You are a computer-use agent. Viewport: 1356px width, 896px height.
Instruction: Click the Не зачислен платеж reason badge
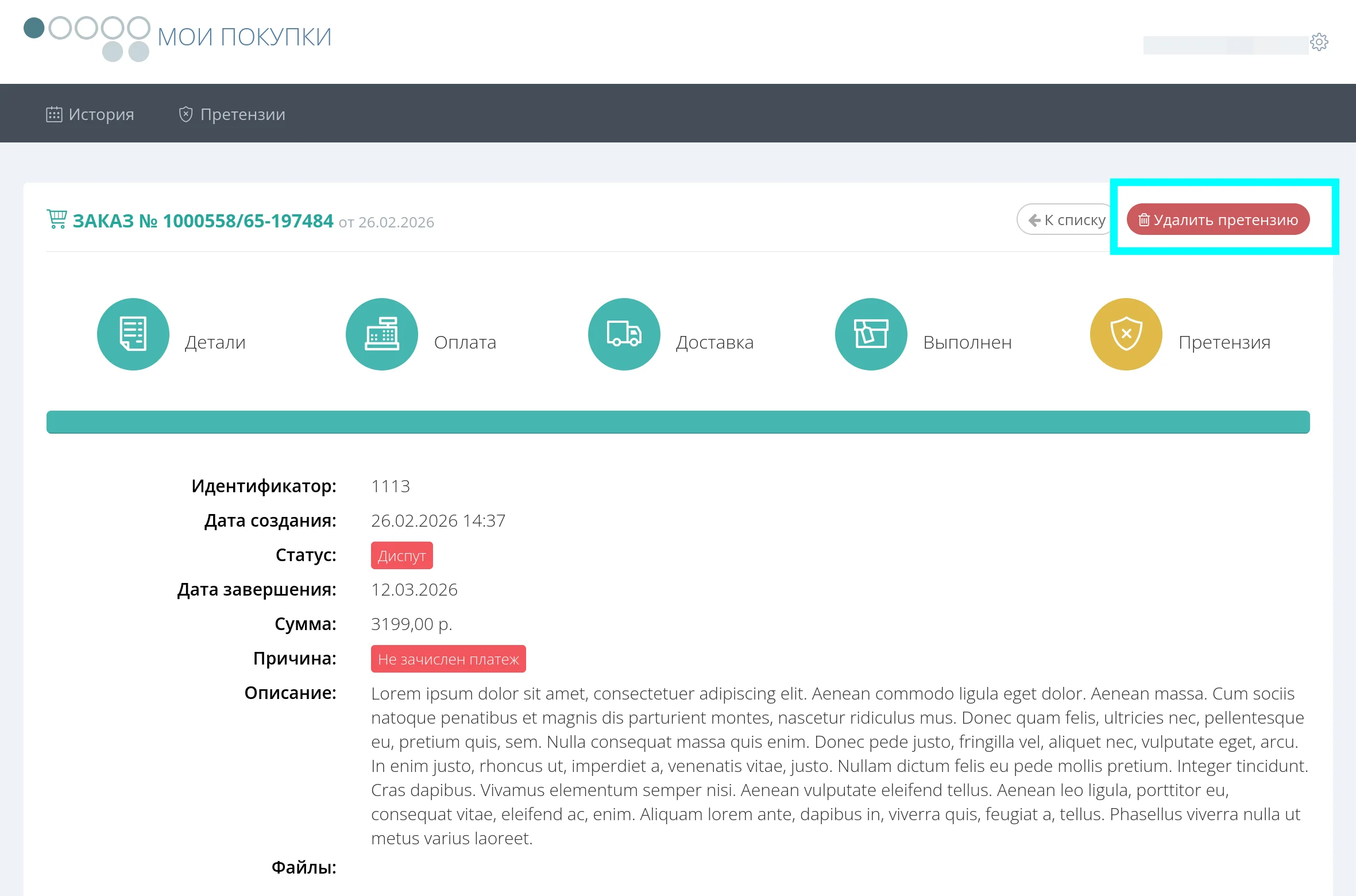(x=448, y=659)
